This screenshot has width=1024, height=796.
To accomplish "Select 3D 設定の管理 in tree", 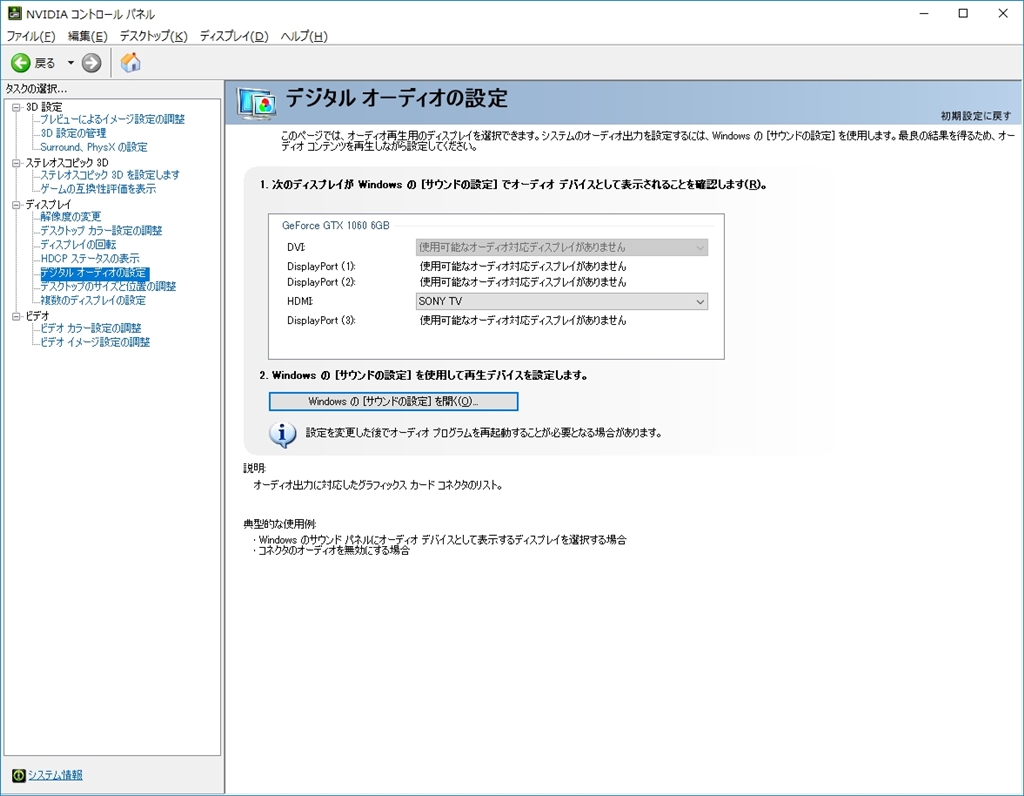I will pyautogui.click(x=73, y=133).
